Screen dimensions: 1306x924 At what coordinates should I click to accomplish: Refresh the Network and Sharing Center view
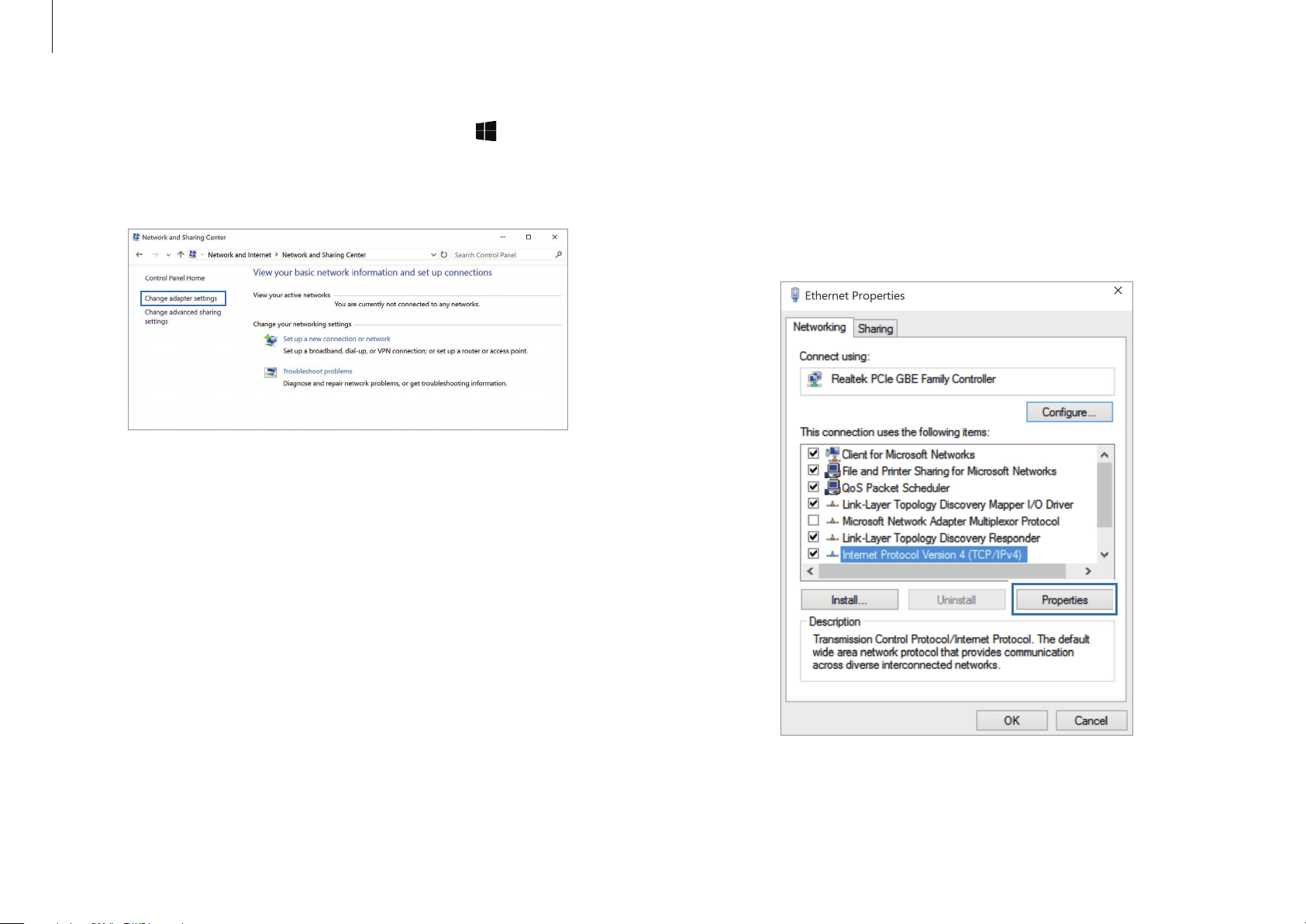[444, 254]
